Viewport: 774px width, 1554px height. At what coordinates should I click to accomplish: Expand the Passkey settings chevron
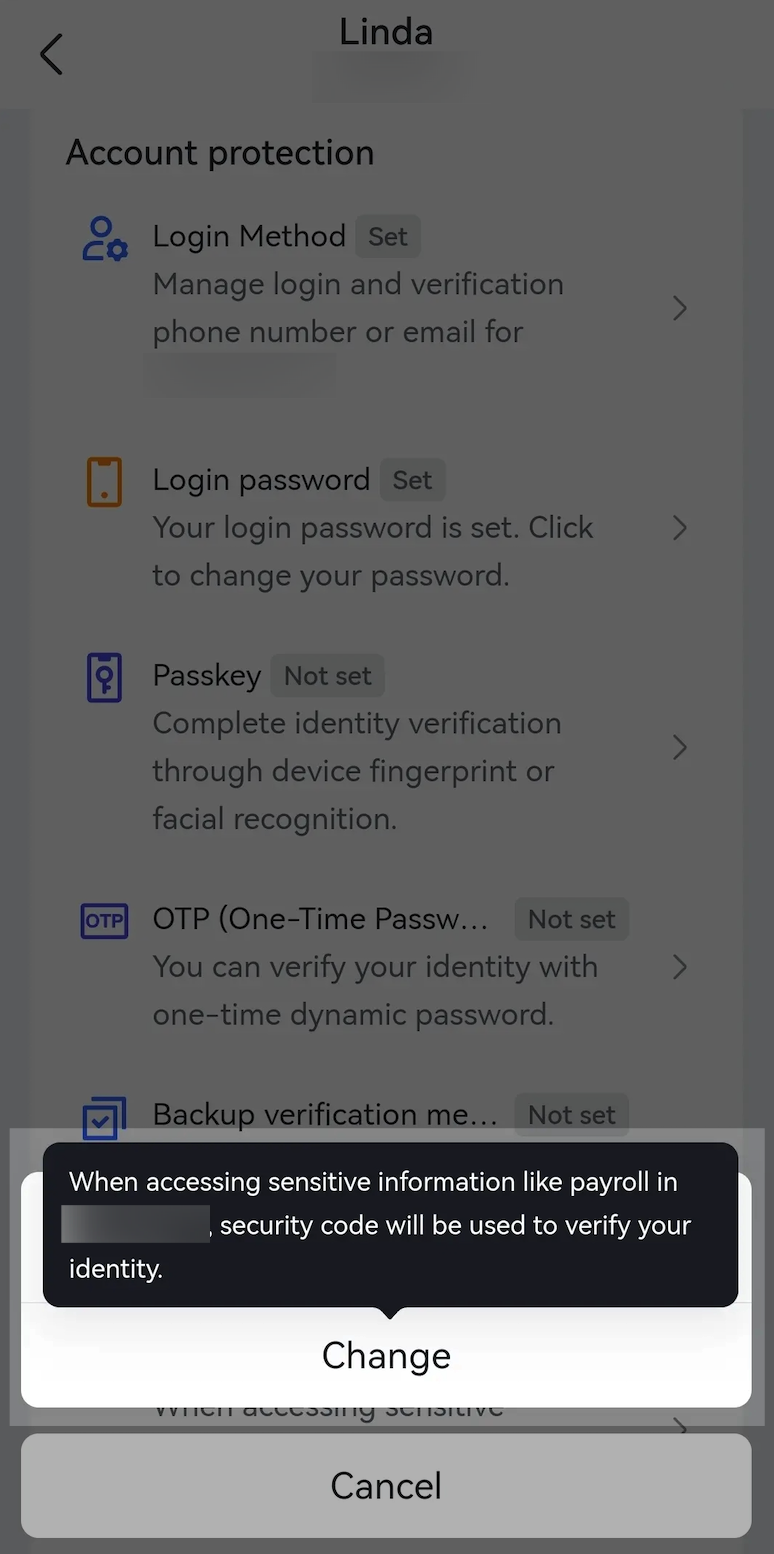click(680, 747)
